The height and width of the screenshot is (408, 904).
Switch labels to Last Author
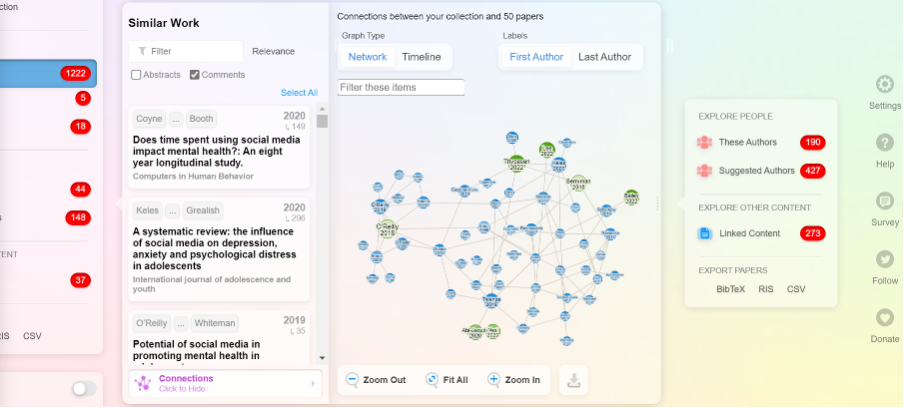tap(605, 57)
